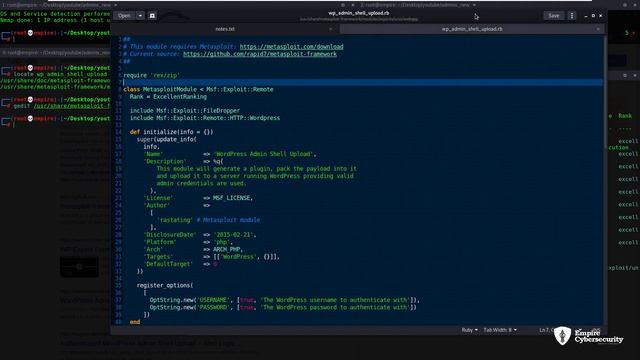Click the MSF_LICENSE text
This screenshot has height=360, width=640.
pos(233,198)
